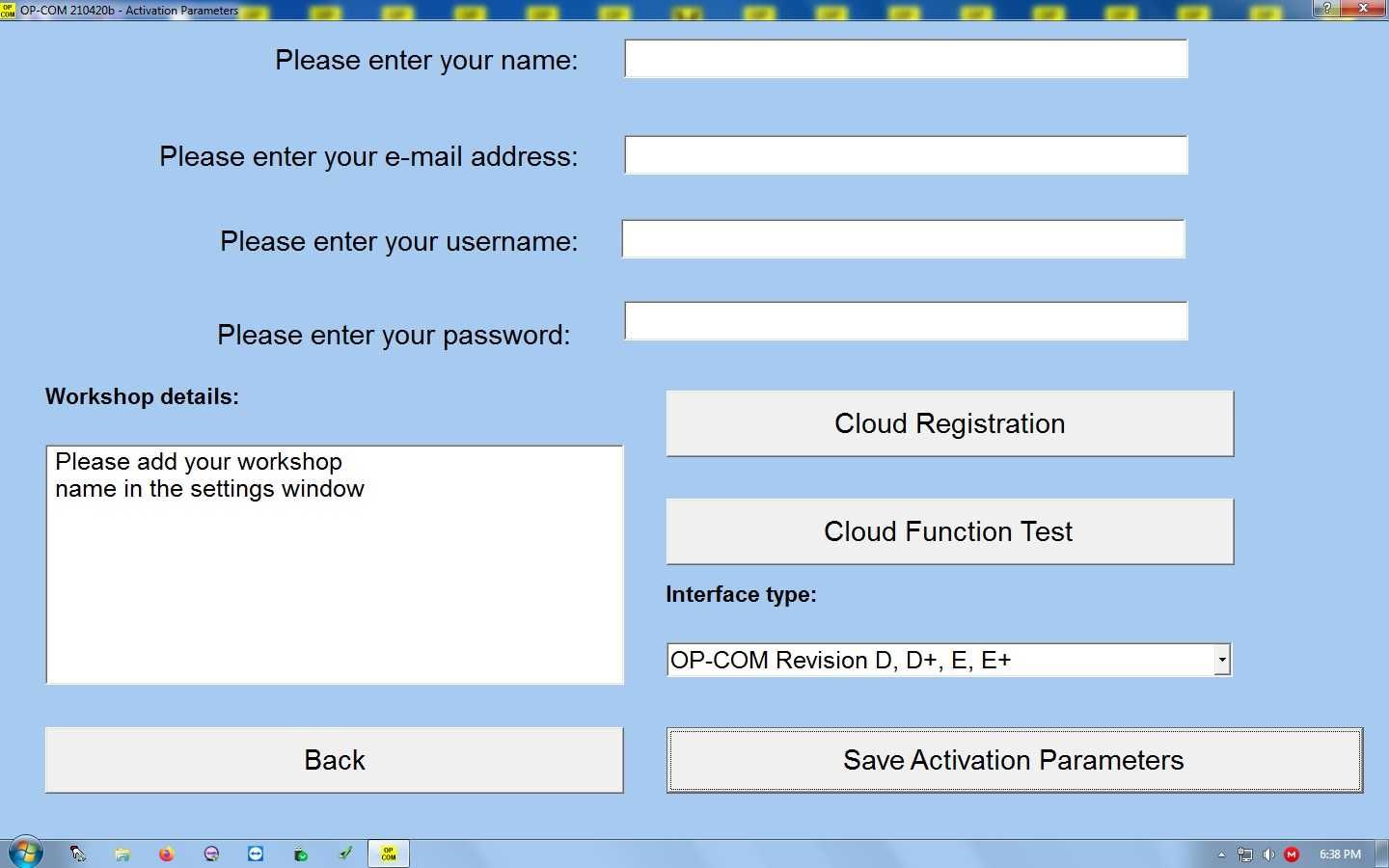This screenshot has width=1389, height=868.
Task: Run the Cloud Function Test
Action: click(x=950, y=531)
